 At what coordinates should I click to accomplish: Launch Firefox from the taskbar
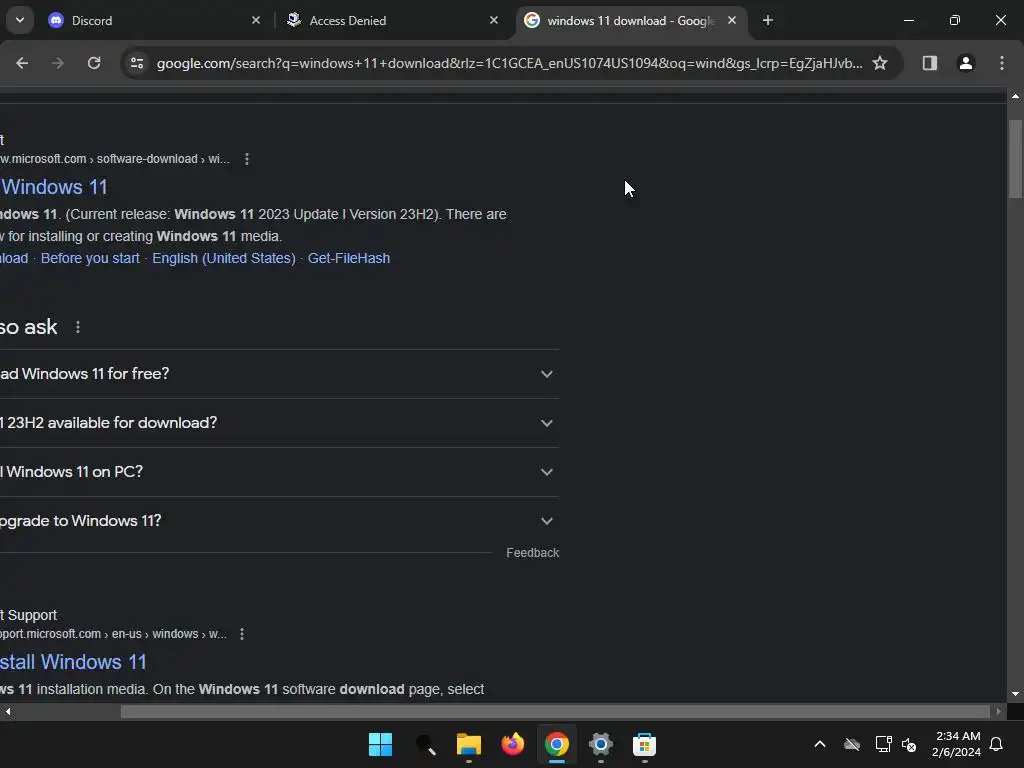click(513, 744)
